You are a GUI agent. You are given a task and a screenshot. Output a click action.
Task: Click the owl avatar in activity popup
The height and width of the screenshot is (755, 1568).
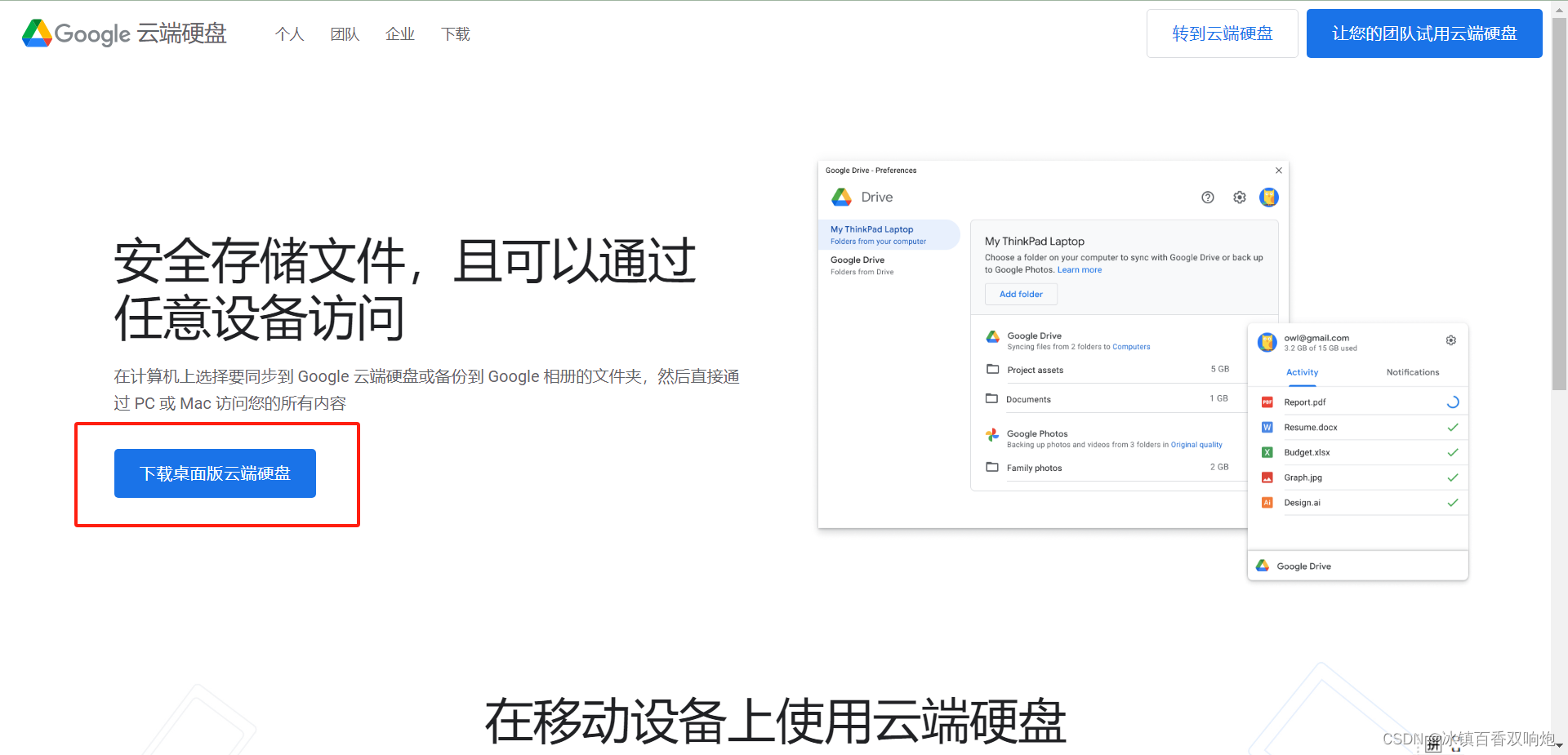tap(1267, 343)
